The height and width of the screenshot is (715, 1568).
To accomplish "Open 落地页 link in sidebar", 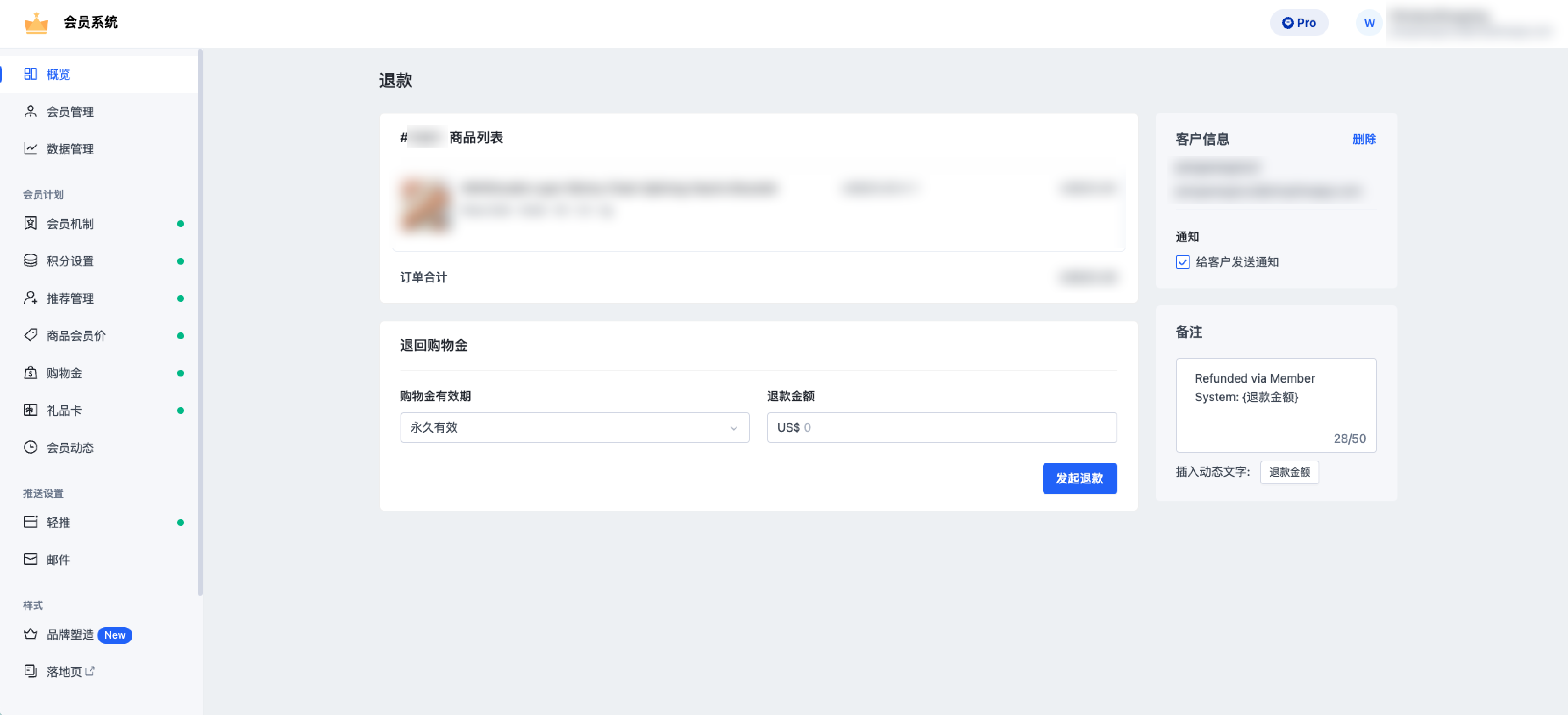I will tap(99, 671).
